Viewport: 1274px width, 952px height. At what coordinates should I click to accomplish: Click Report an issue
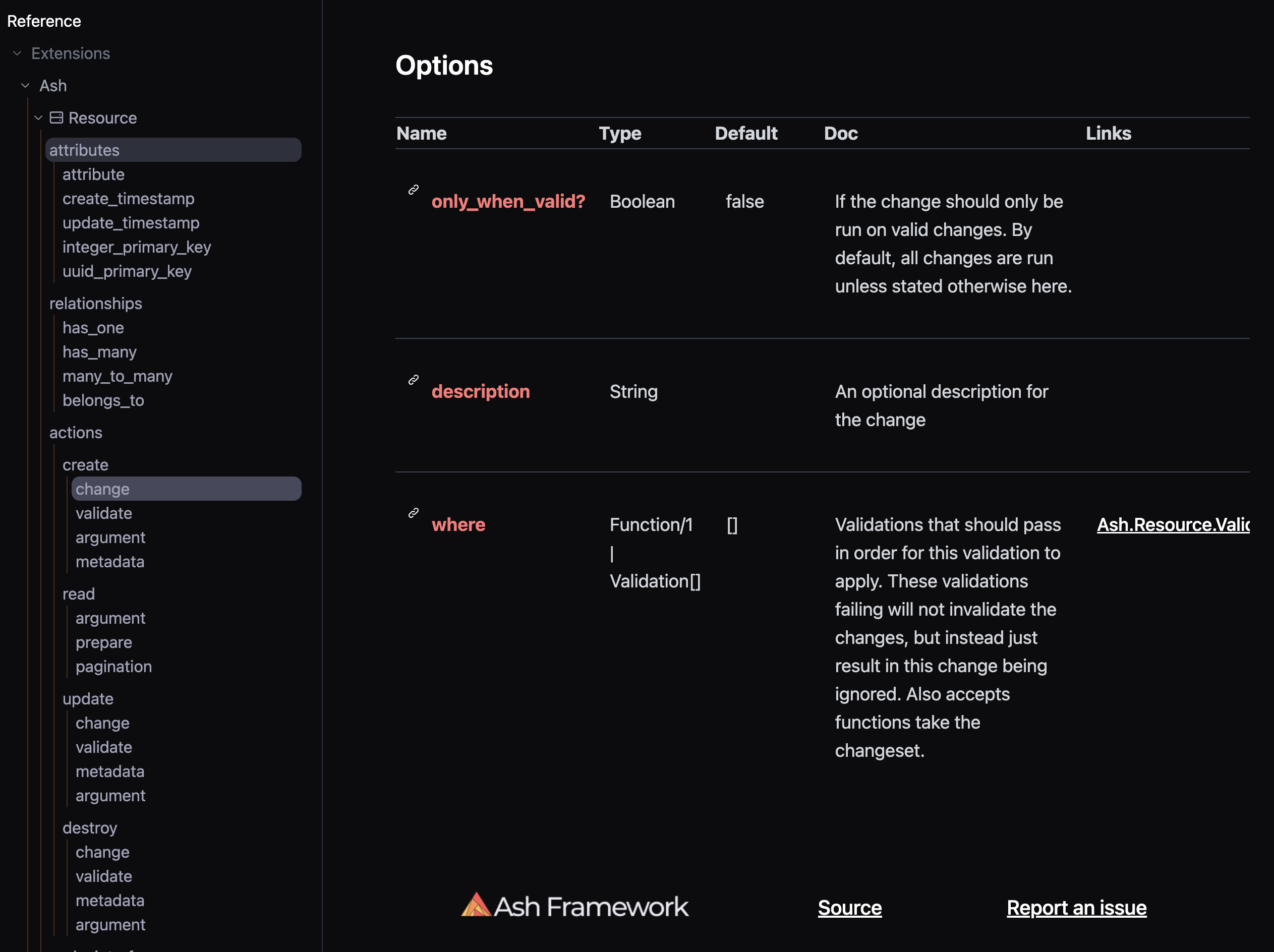coord(1076,908)
